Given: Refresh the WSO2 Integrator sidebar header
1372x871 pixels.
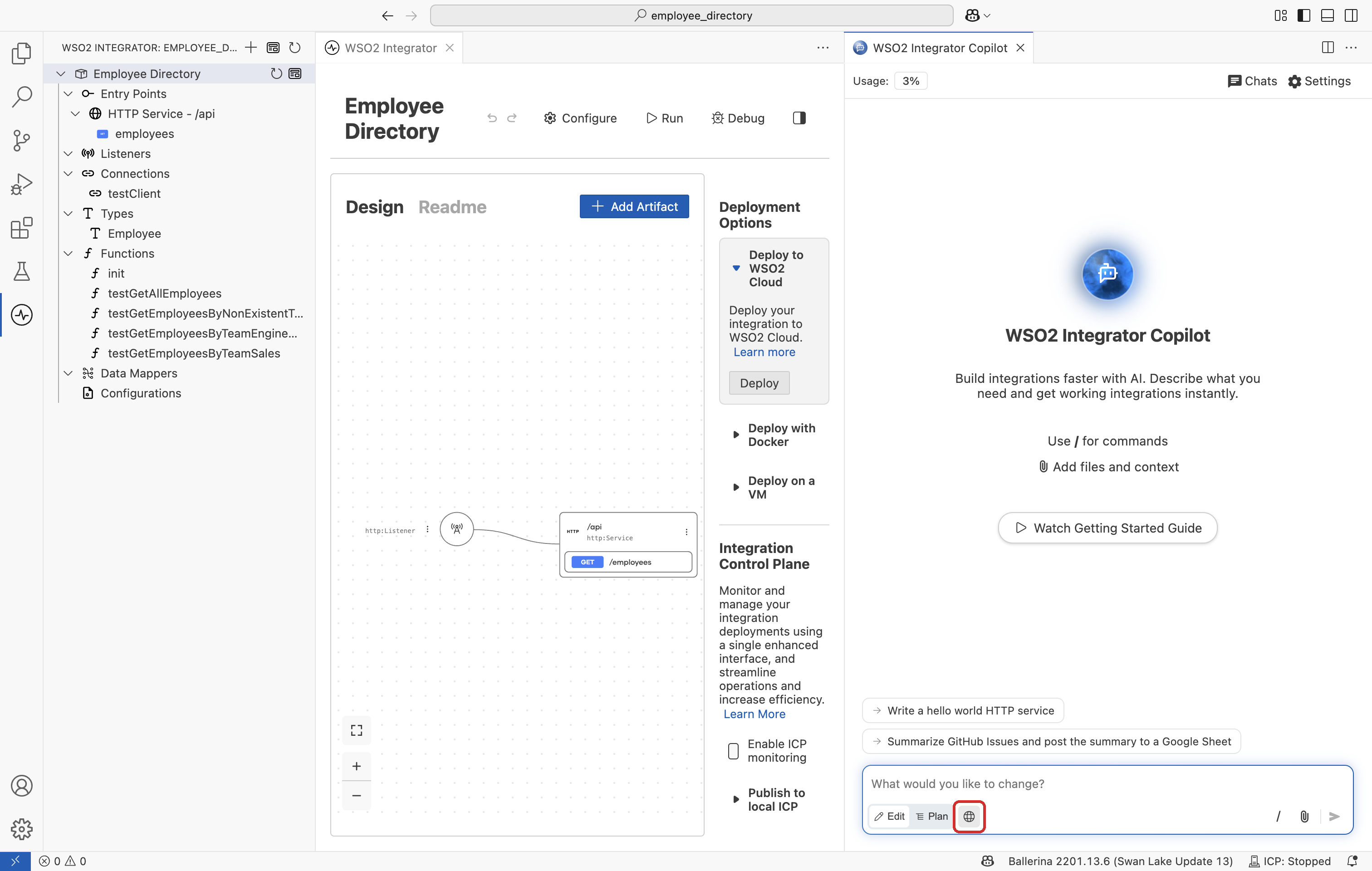Looking at the screenshot, I should point(294,48).
